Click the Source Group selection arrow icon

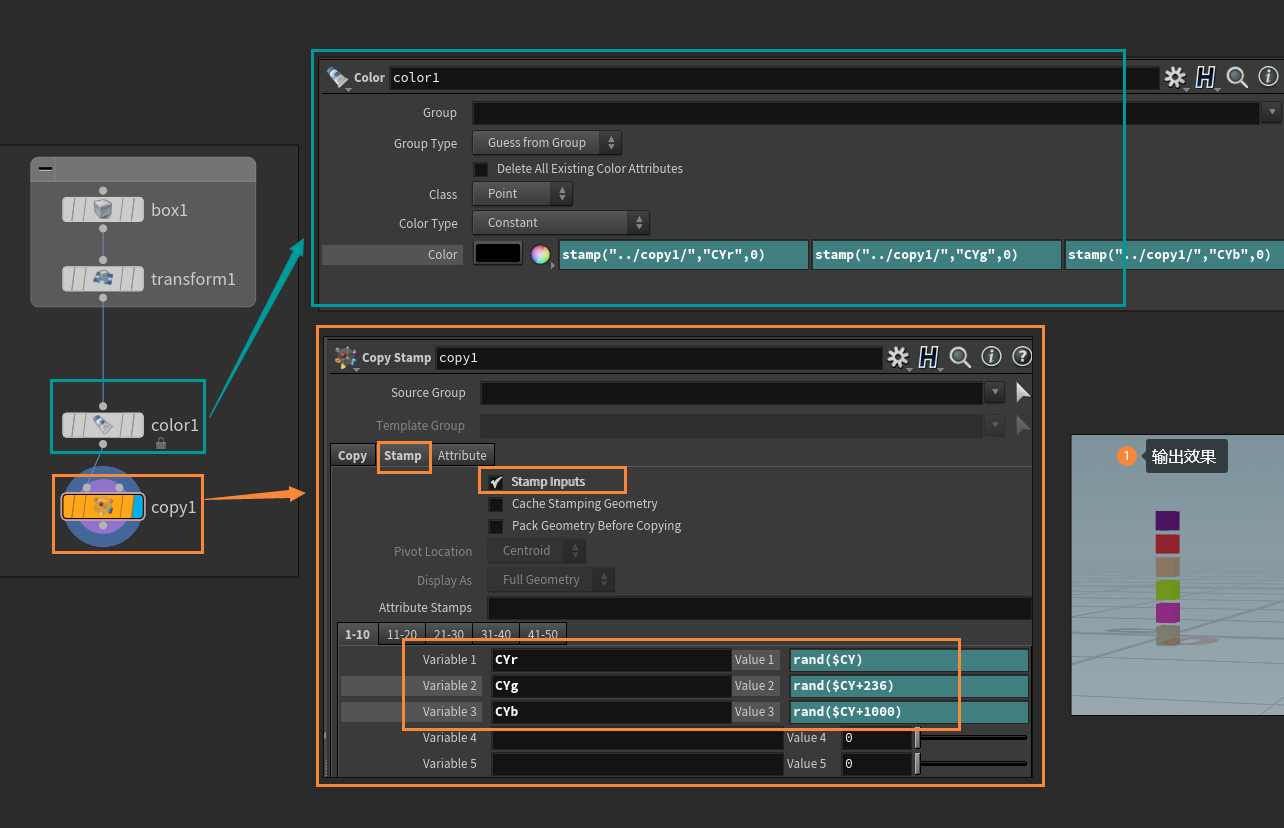[1023, 392]
